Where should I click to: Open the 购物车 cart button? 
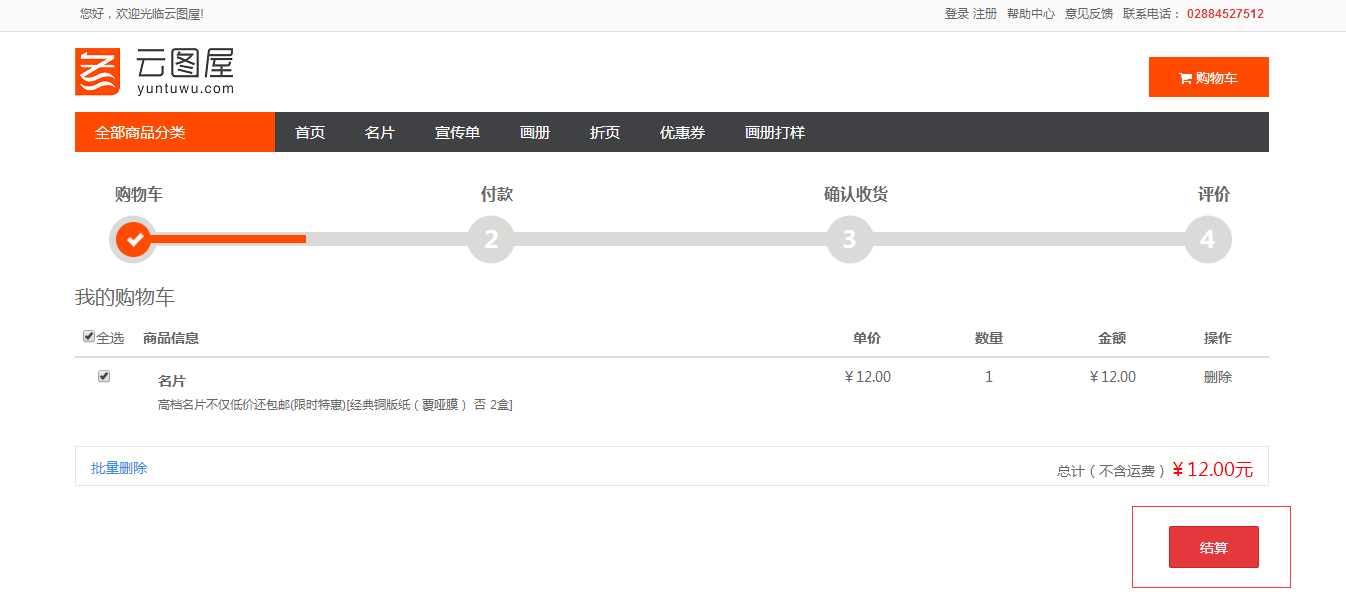[1208, 77]
